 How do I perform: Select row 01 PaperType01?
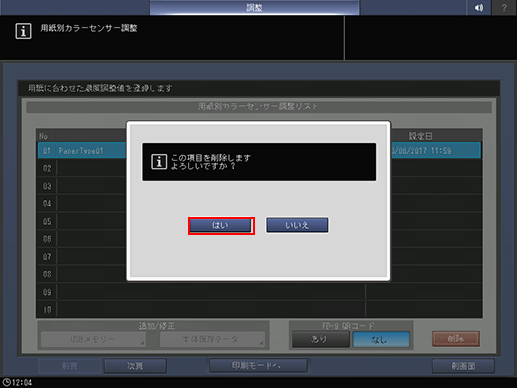pyautogui.click(x=259, y=151)
